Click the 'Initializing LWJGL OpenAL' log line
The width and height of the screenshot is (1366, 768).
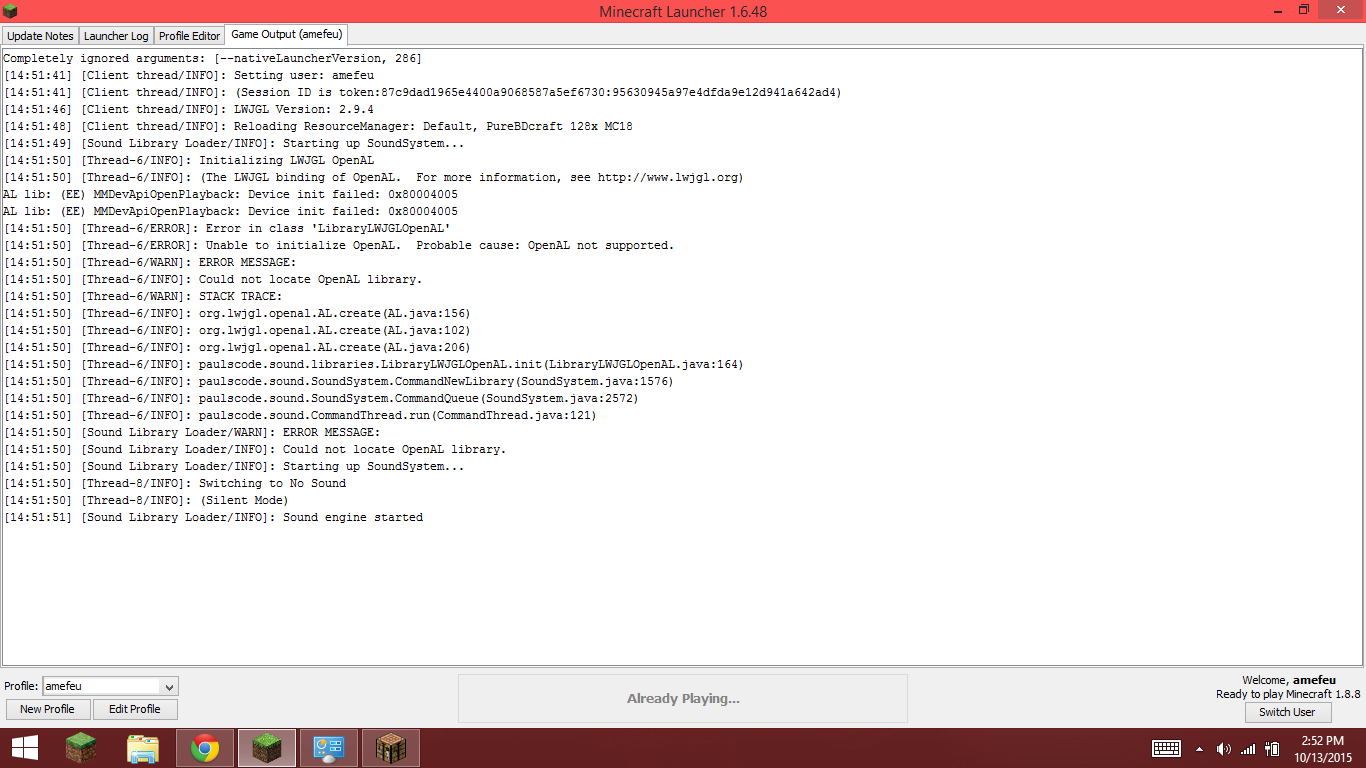click(188, 160)
